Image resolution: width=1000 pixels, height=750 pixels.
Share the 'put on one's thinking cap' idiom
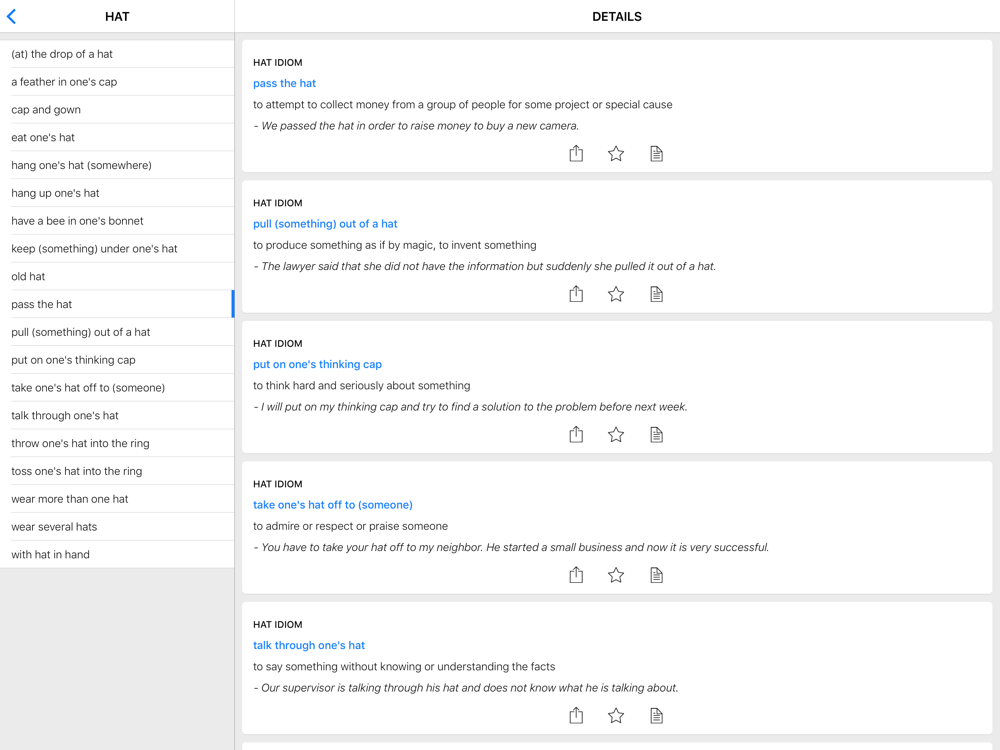click(x=576, y=434)
